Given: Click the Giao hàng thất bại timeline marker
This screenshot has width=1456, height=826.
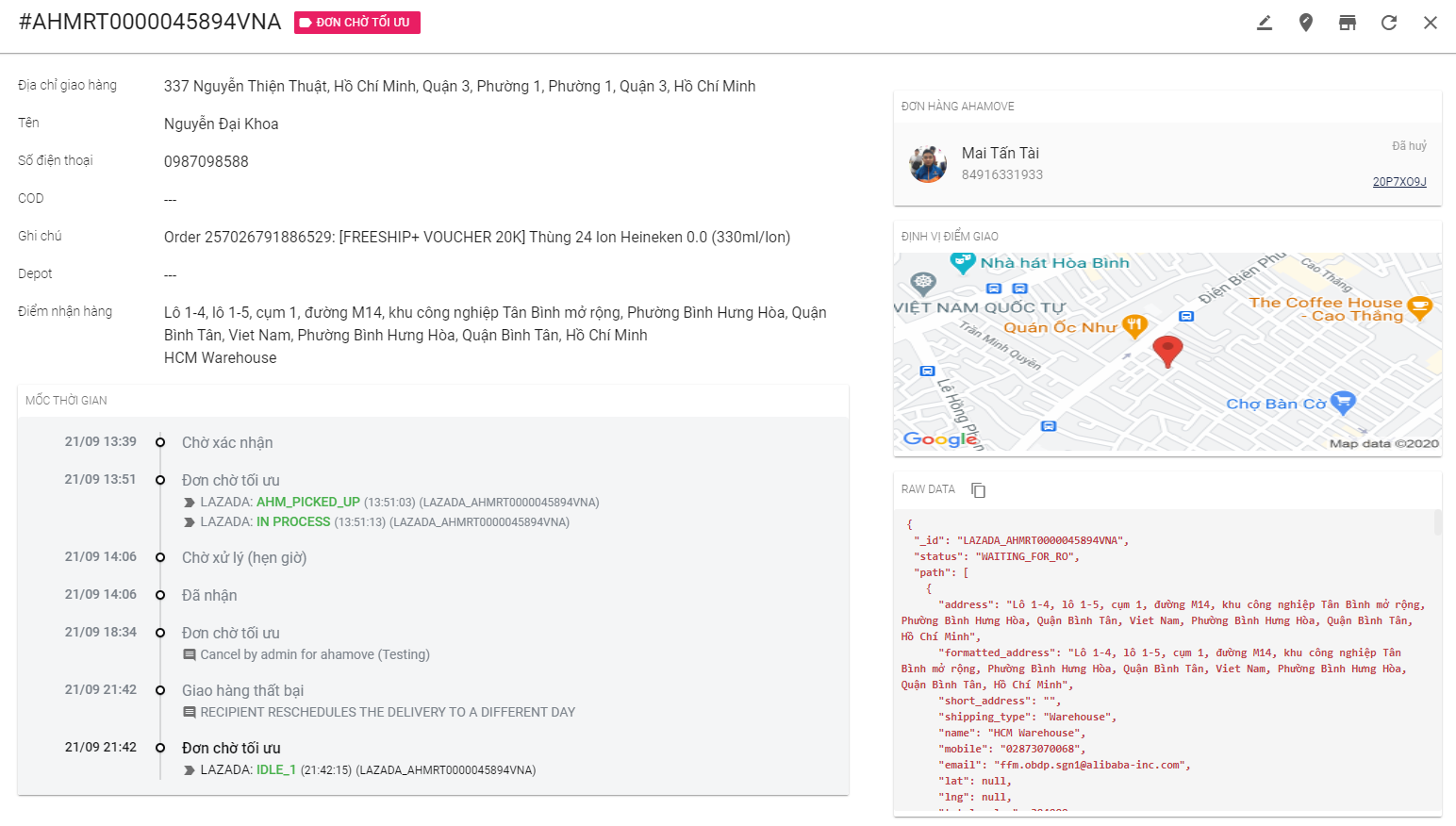Looking at the screenshot, I should coord(160,690).
